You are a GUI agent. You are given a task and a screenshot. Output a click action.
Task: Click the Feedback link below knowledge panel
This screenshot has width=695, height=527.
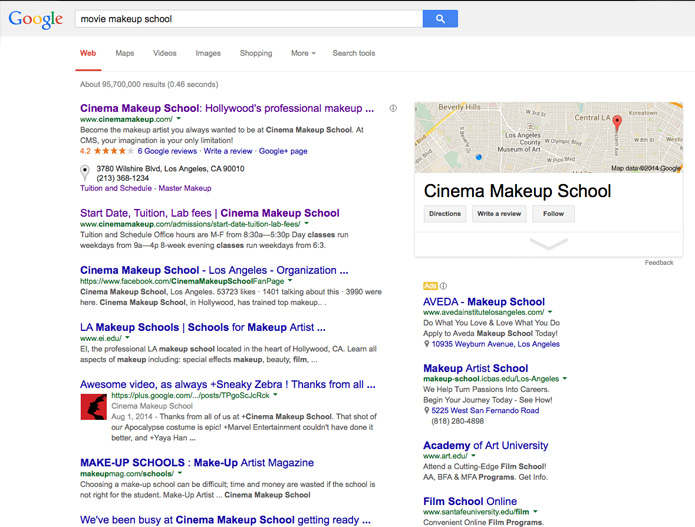click(659, 262)
